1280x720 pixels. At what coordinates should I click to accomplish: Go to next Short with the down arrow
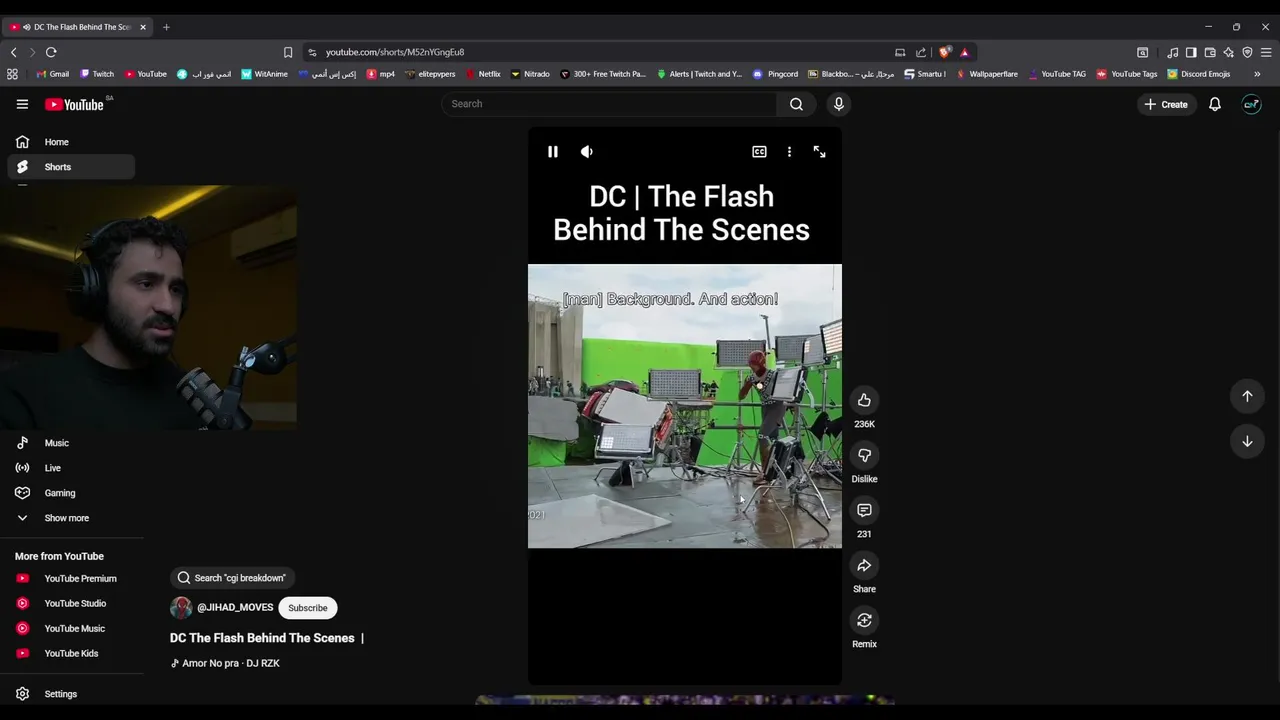coord(1247,441)
